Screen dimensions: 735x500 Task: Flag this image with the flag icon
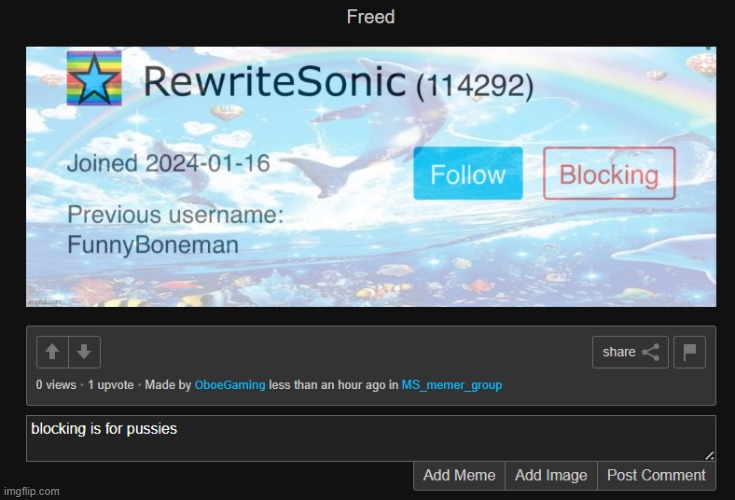[x=690, y=352]
